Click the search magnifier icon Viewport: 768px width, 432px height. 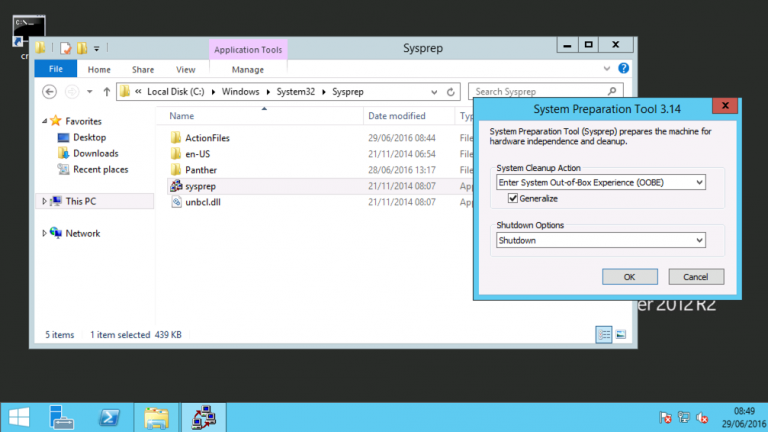[x=612, y=92]
